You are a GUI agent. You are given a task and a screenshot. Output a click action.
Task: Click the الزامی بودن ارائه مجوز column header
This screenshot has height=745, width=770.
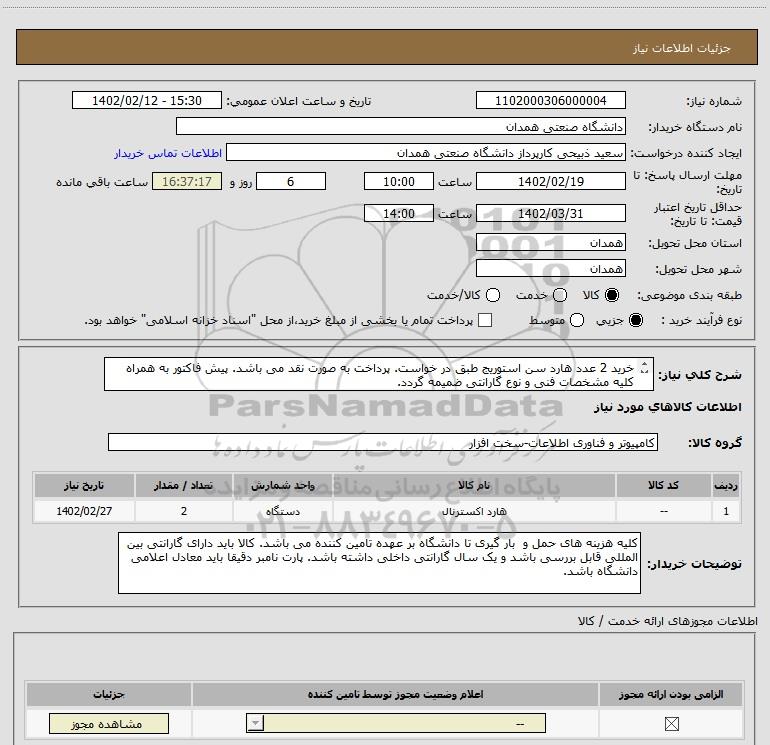click(x=671, y=694)
